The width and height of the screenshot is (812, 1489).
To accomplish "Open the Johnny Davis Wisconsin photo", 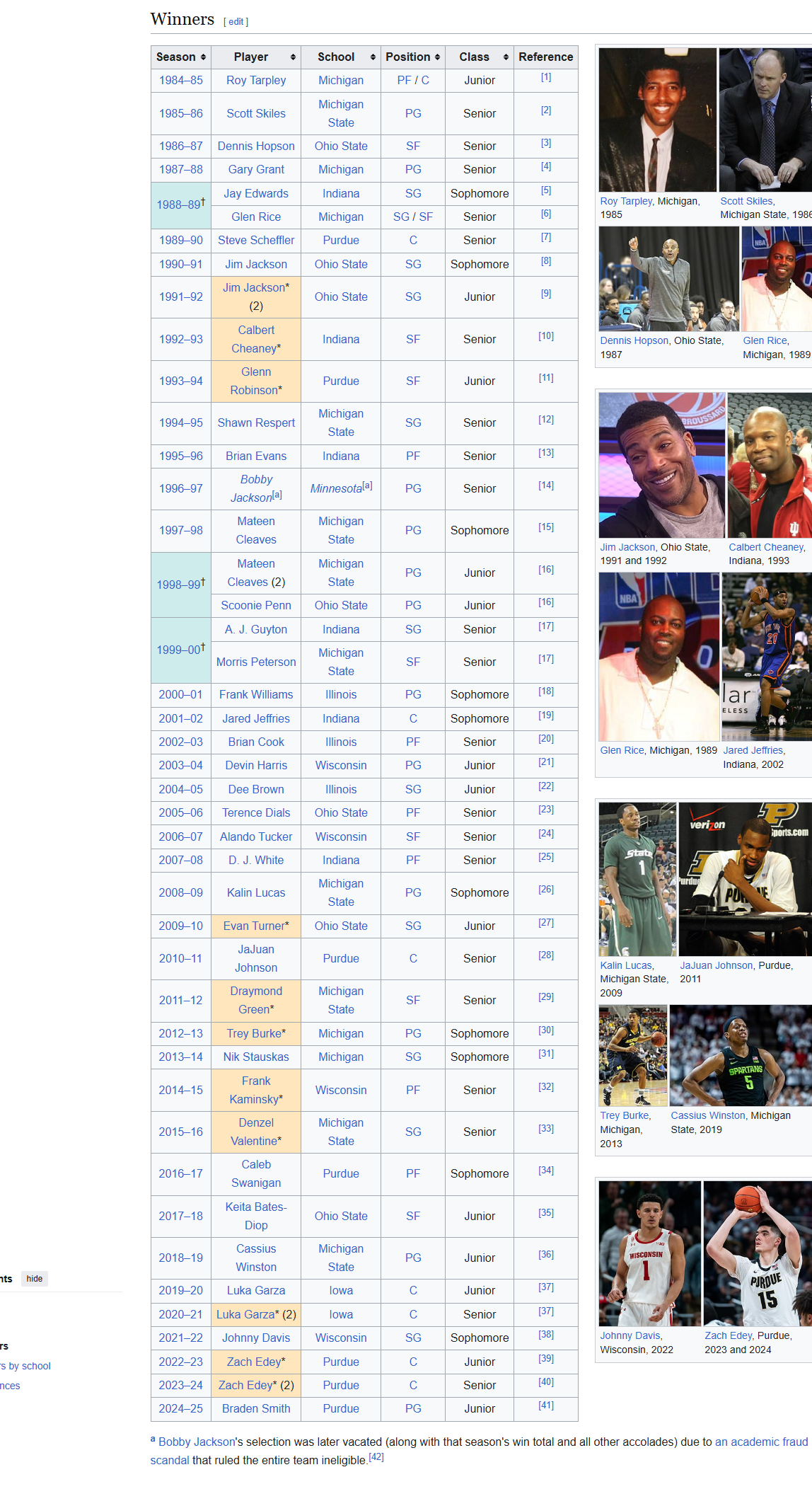I will 649,1253.
